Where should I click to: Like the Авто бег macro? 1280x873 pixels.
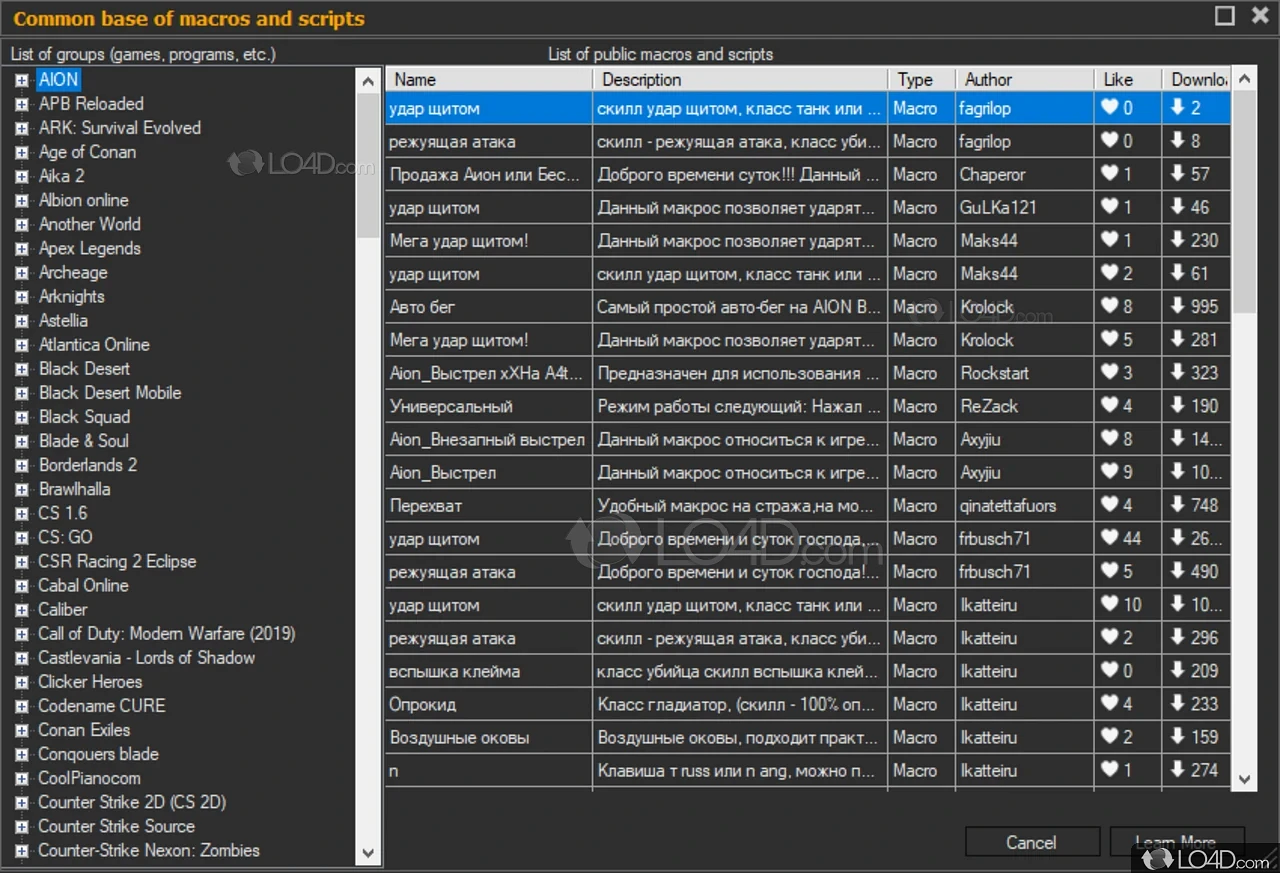tap(1109, 307)
